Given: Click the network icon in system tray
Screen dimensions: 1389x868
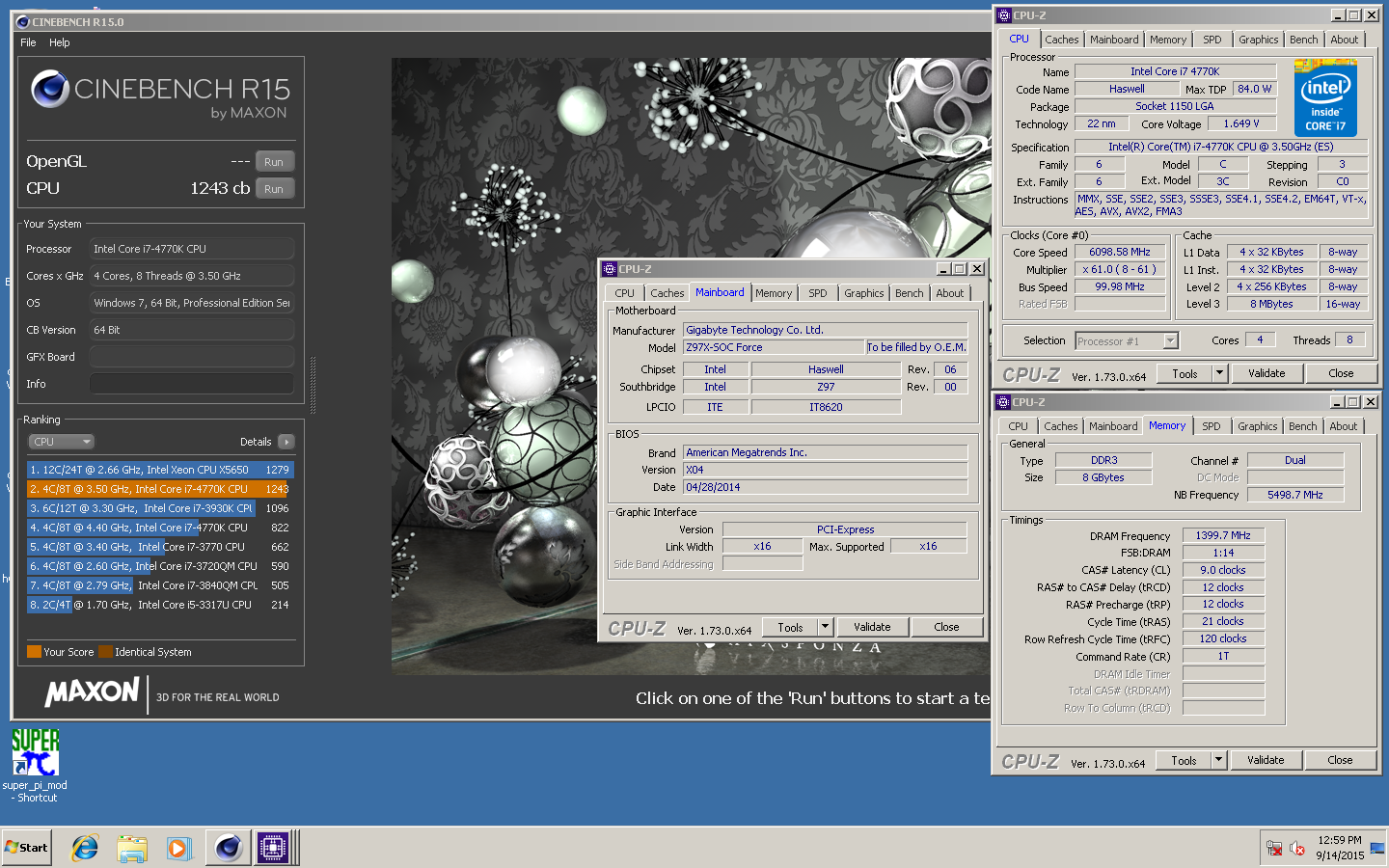Looking at the screenshot, I should click(1274, 849).
